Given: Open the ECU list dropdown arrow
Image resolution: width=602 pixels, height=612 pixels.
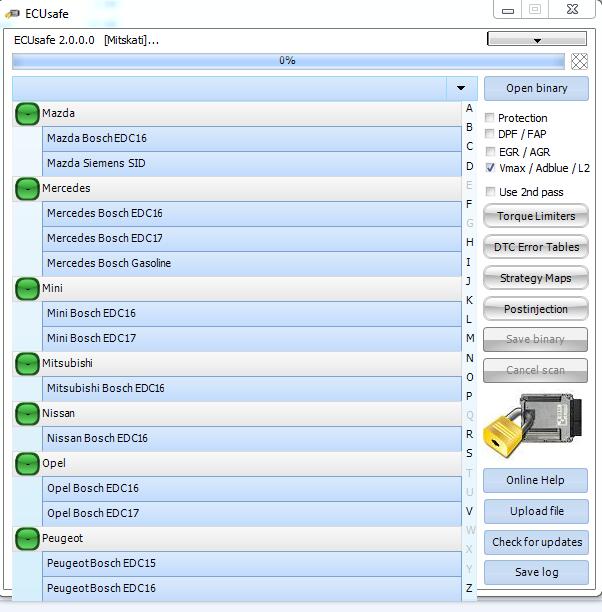Looking at the screenshot, I should (461, 88).
